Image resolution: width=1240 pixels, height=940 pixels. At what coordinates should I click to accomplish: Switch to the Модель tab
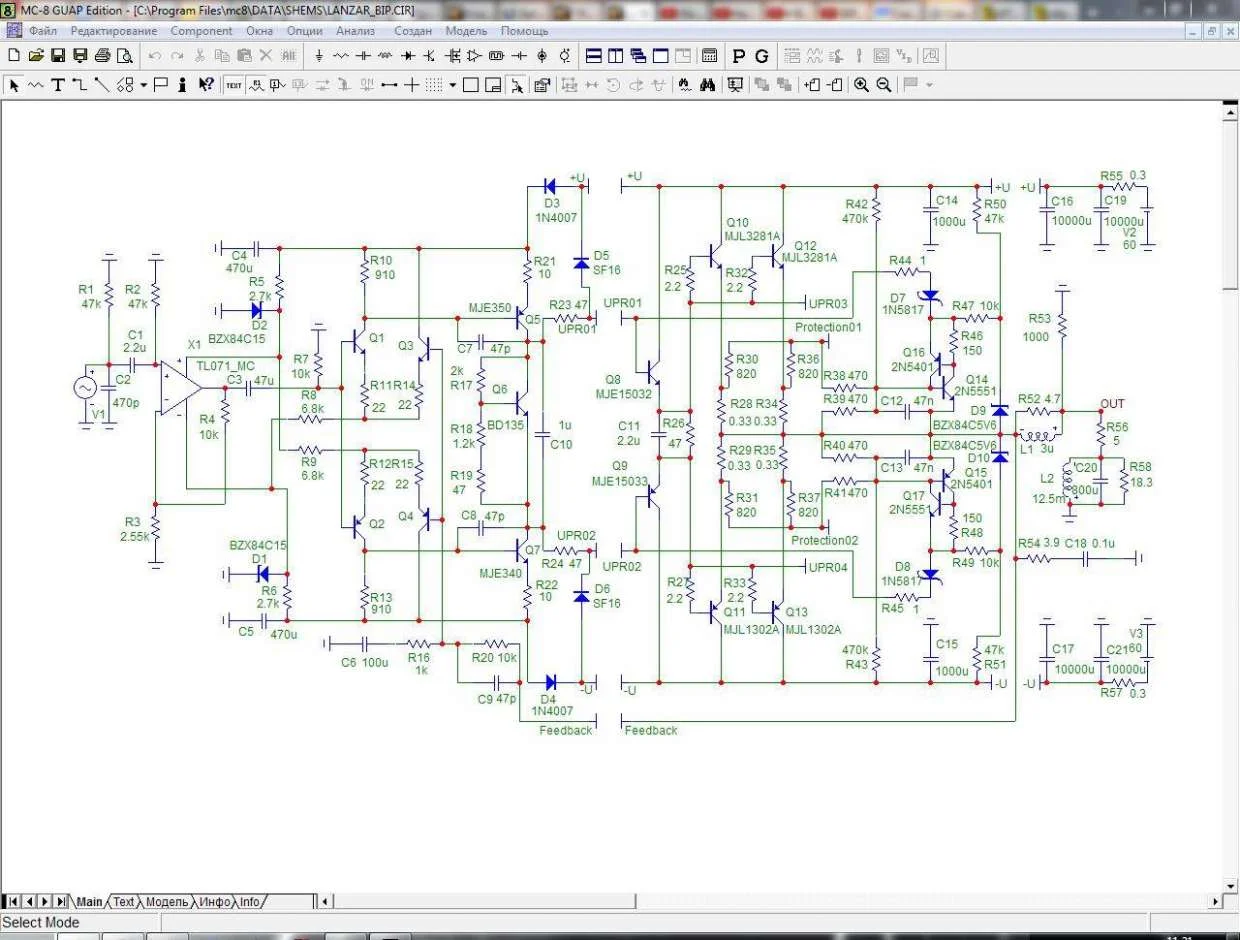(x=166, y=902)
